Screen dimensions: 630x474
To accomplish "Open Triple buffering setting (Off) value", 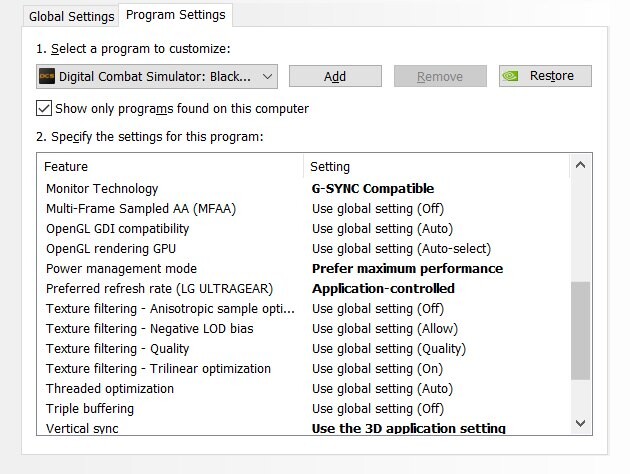I will [378, 409].
